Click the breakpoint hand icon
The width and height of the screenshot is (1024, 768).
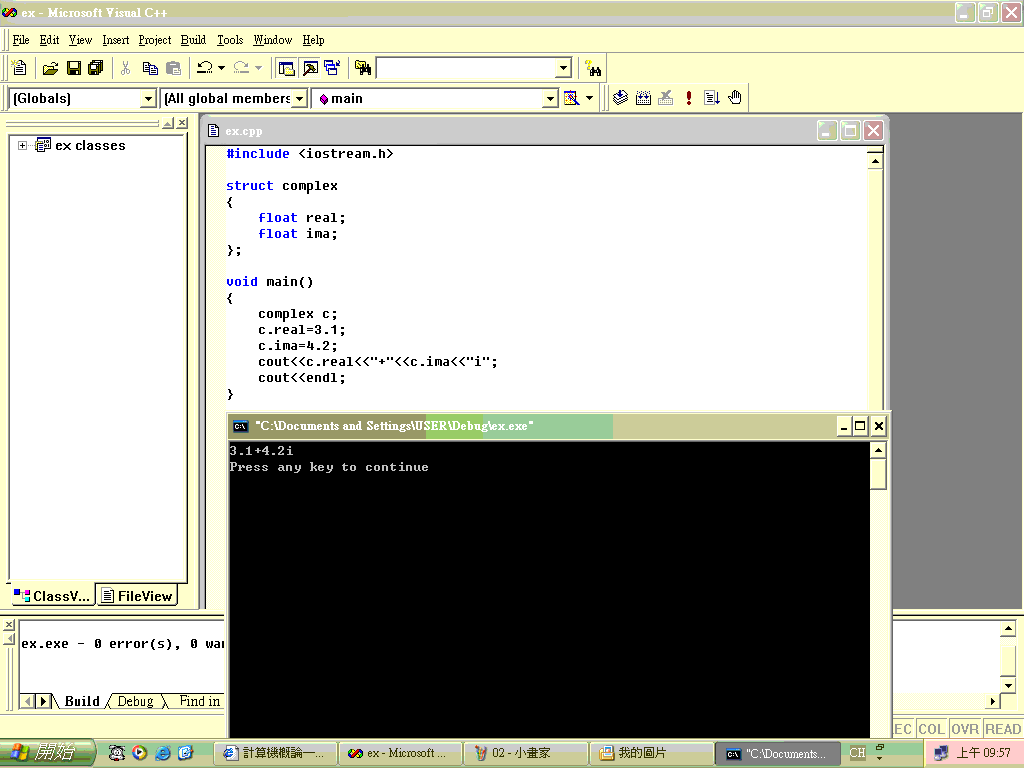(735, 98)
